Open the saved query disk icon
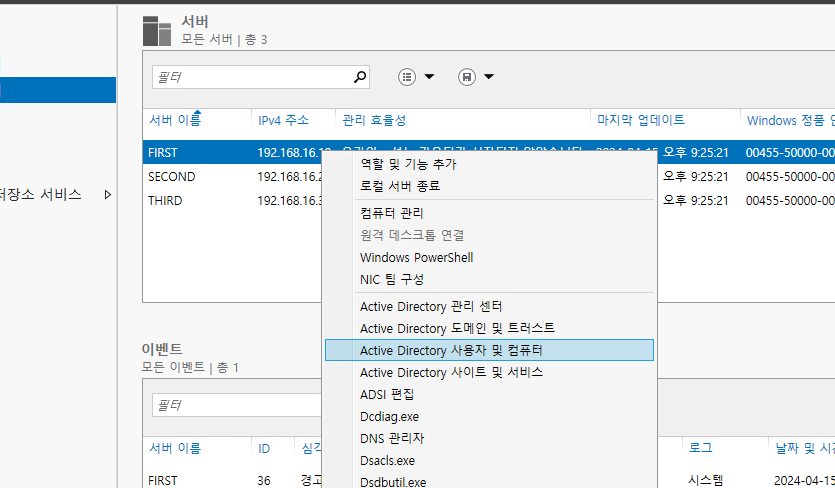The image size is (835, 488). pyautogui.click(x=466, y=77)
